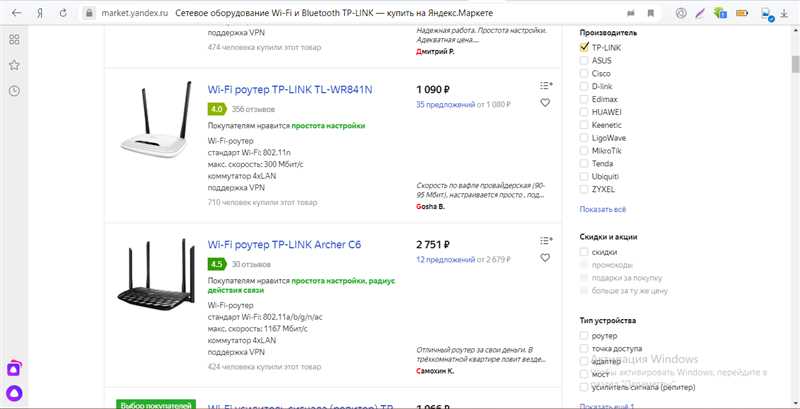Screen dimensions: 800x409
Task: Open the image extension icon with blue check
Action: click(767, 14)
